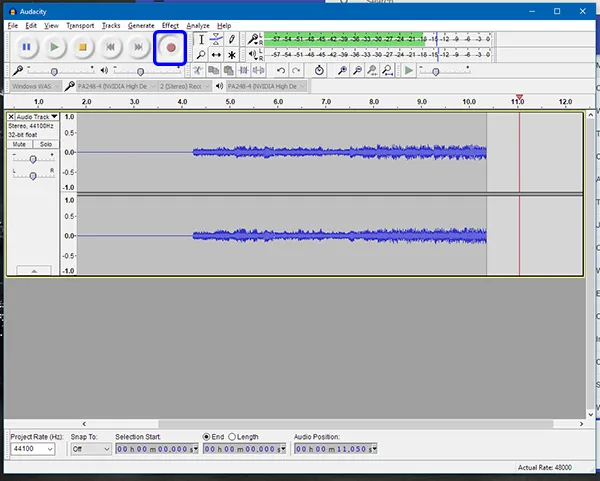Open the Generate menu
The image size is (600, 481).
[141, 26]
